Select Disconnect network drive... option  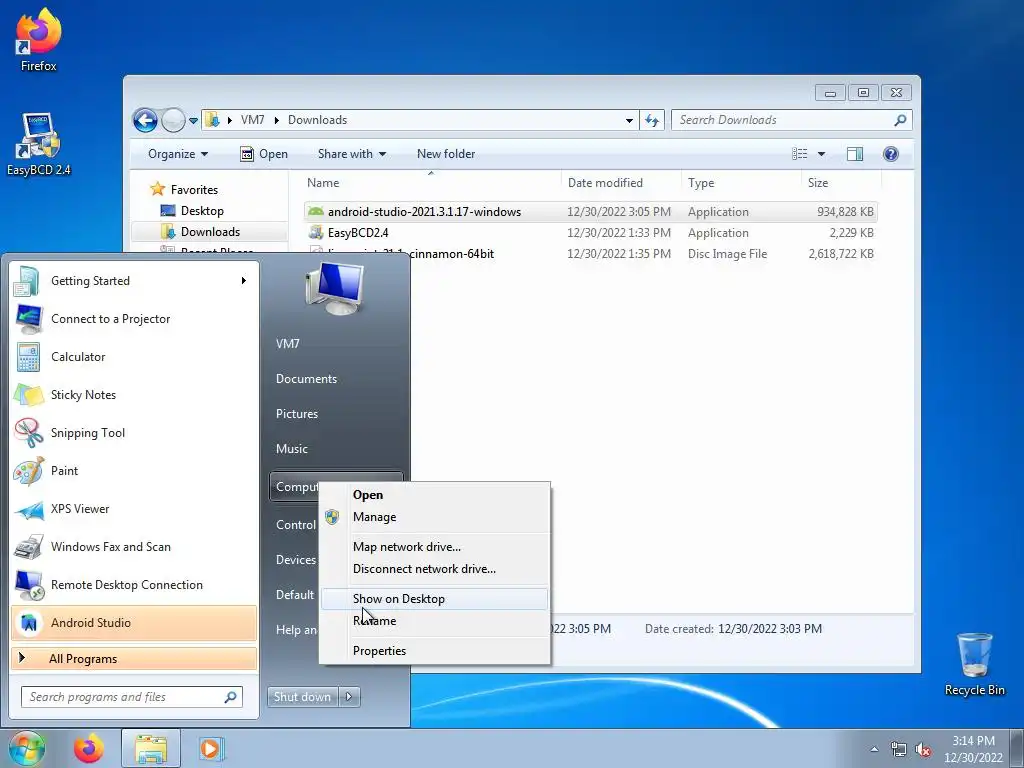tap(435, 569)
